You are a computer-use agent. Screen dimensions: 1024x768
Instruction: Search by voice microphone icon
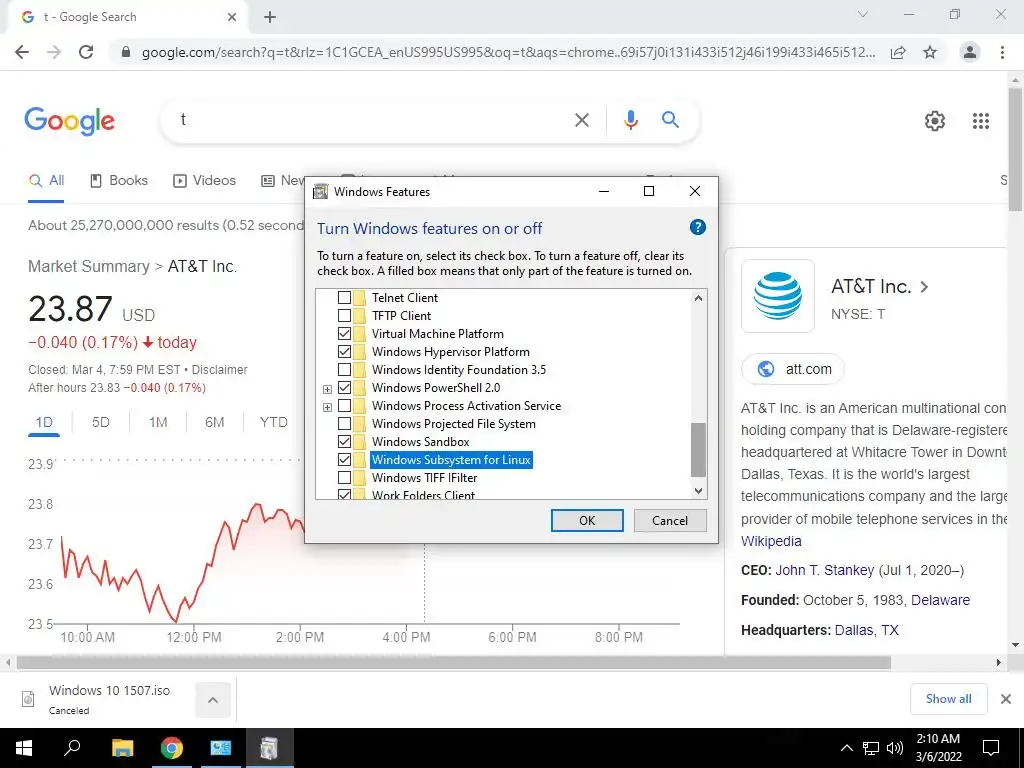630,120
